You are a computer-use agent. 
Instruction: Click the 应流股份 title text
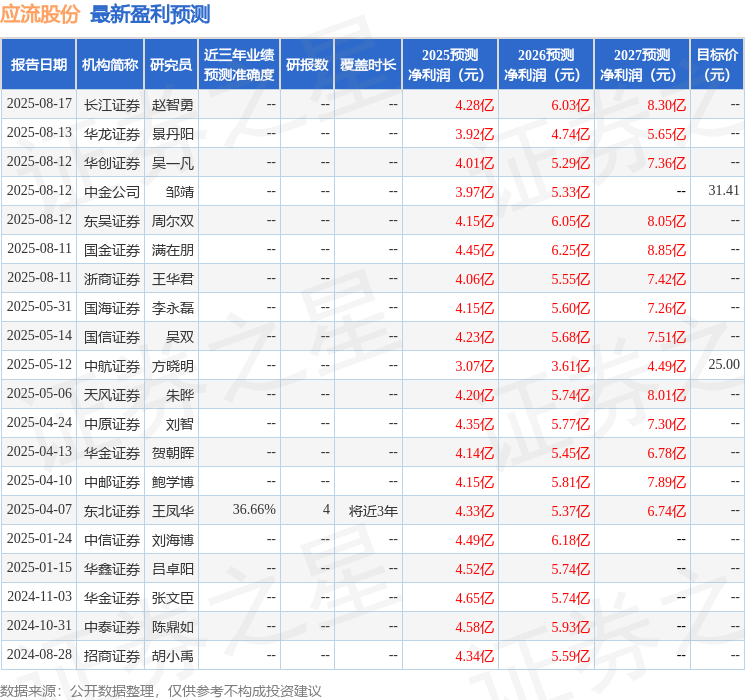click(39, 14)
